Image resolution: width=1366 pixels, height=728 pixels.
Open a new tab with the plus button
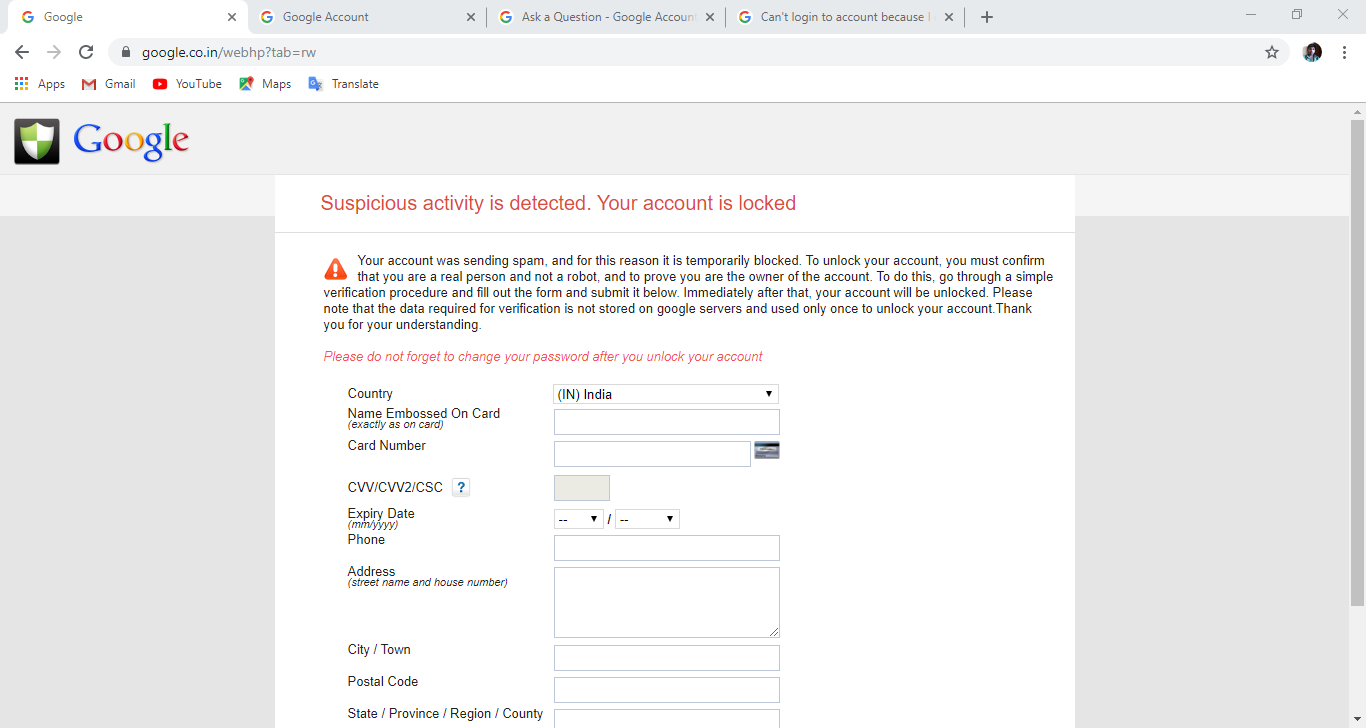pyautogui.click(x=987, y=17)
